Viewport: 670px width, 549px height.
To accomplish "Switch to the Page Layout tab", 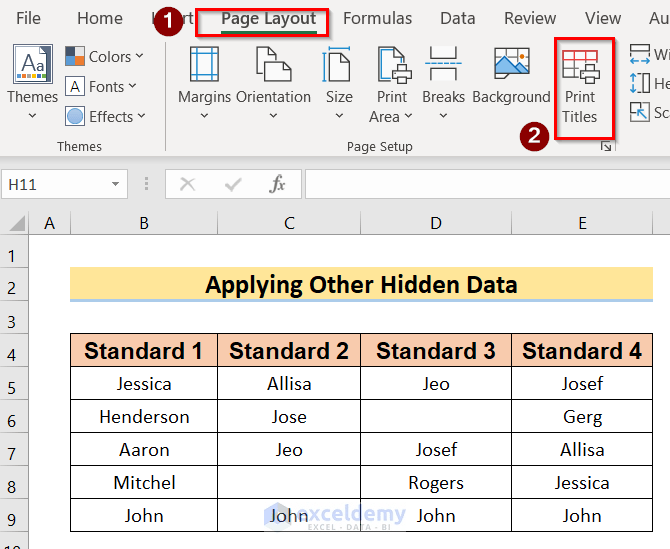I will (x=268, y=19).
